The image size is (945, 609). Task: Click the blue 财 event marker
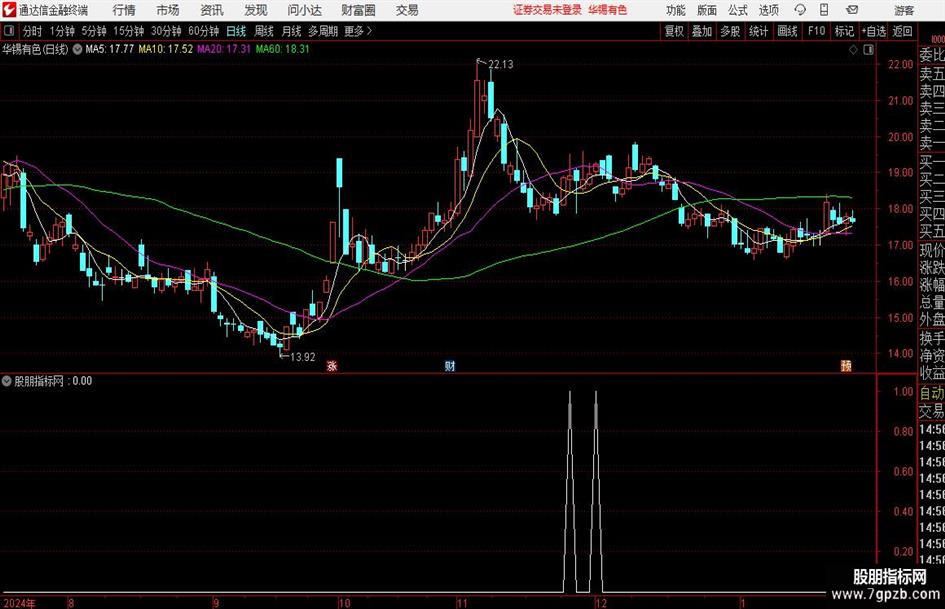450,366
